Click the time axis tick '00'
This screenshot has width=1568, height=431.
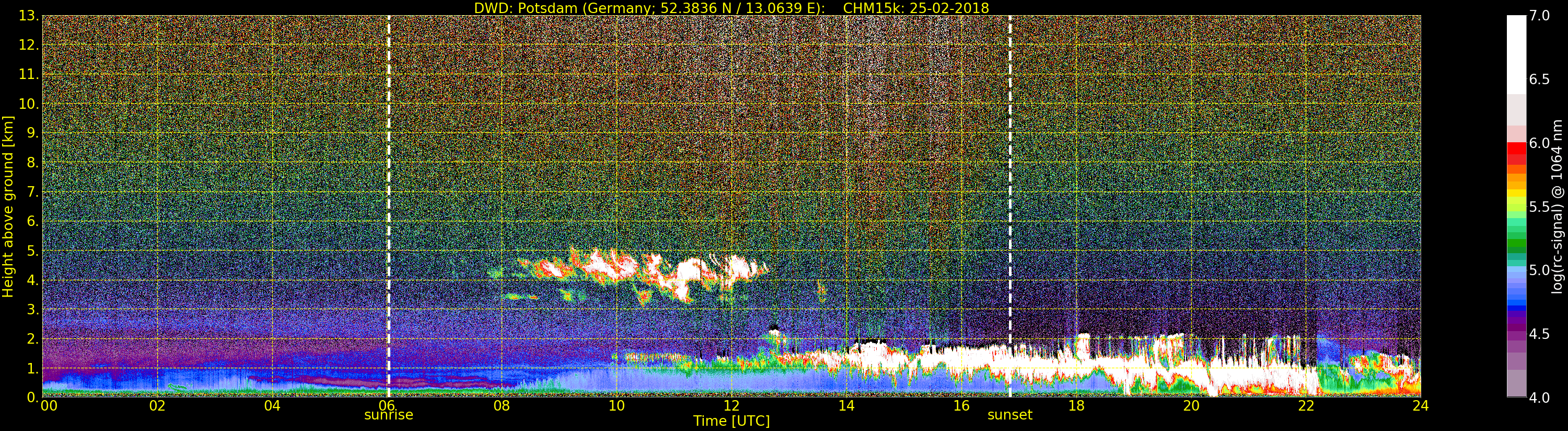coord(49,405)
